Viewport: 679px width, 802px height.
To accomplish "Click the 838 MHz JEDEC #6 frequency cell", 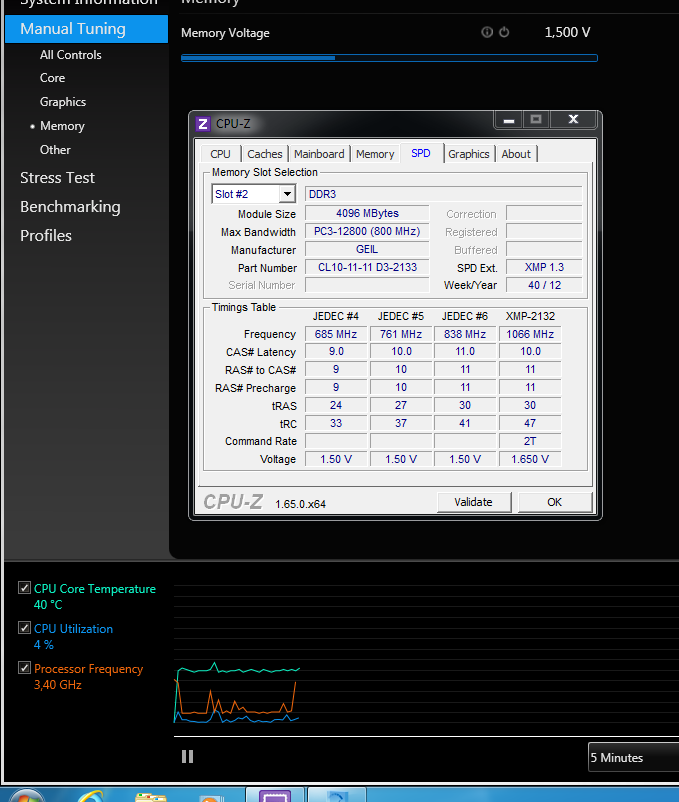I will (465, 334).
